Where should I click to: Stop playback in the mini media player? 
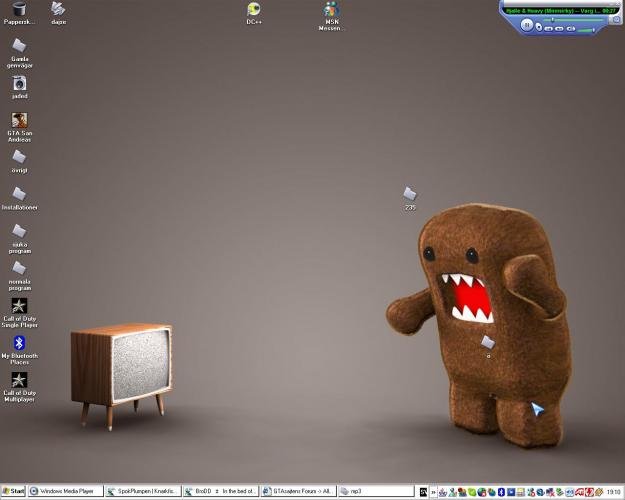coord(539,28)
